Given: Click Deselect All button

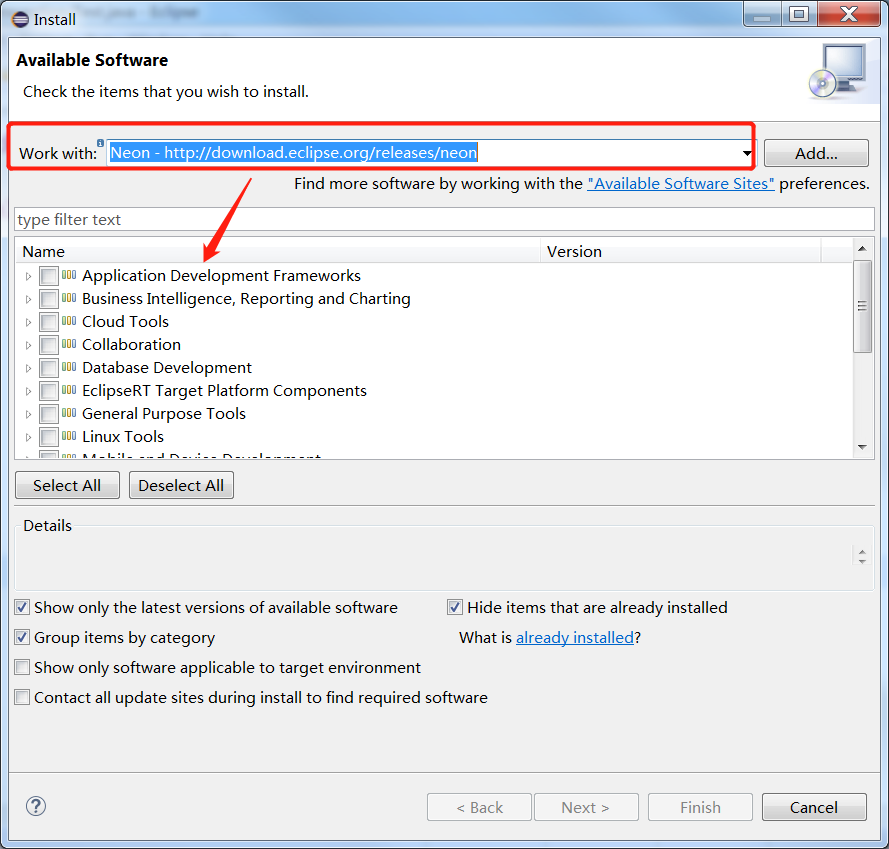Looking at the screenshot, I should pyautogui.click(x=181, y=485).
